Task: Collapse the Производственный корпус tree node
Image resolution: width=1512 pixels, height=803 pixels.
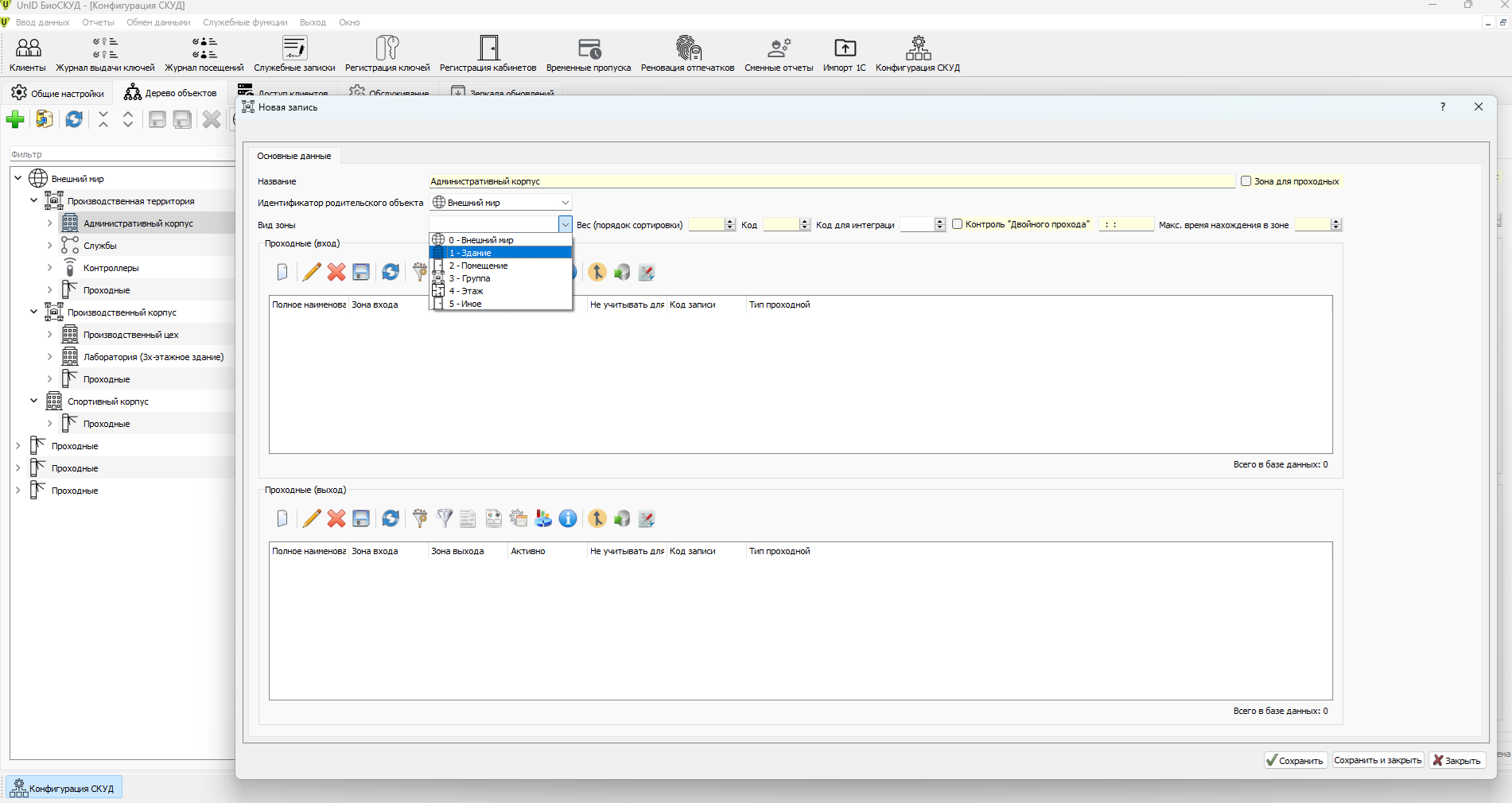Action: (x=33, y=312)
